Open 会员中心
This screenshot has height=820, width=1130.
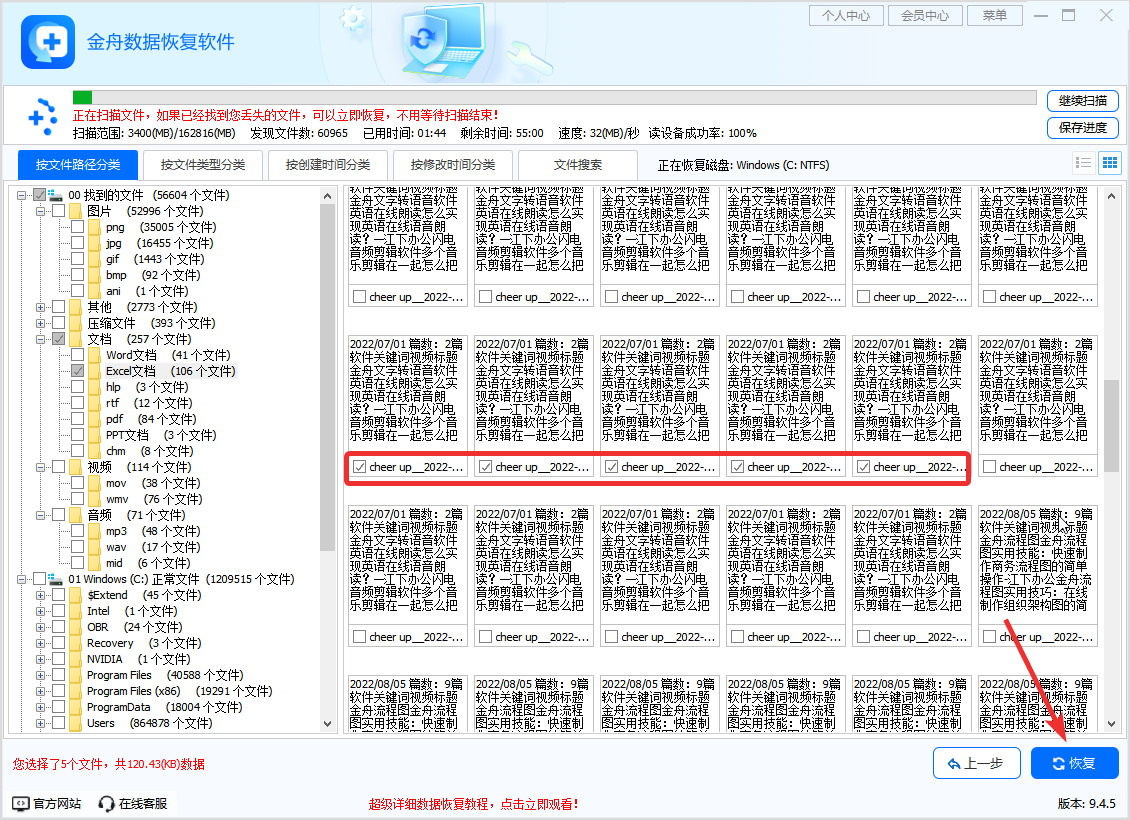(x=925, y=15)
